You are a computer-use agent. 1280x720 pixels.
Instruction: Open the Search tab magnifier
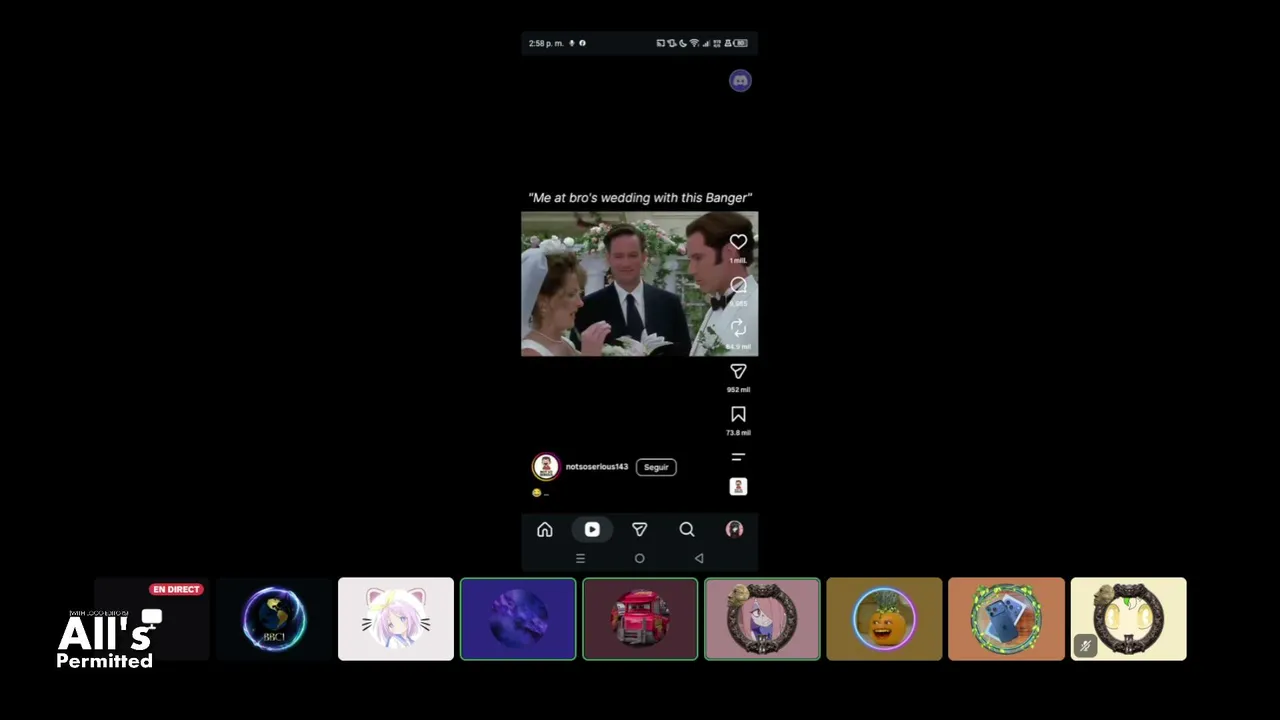[x=687, y=530]
